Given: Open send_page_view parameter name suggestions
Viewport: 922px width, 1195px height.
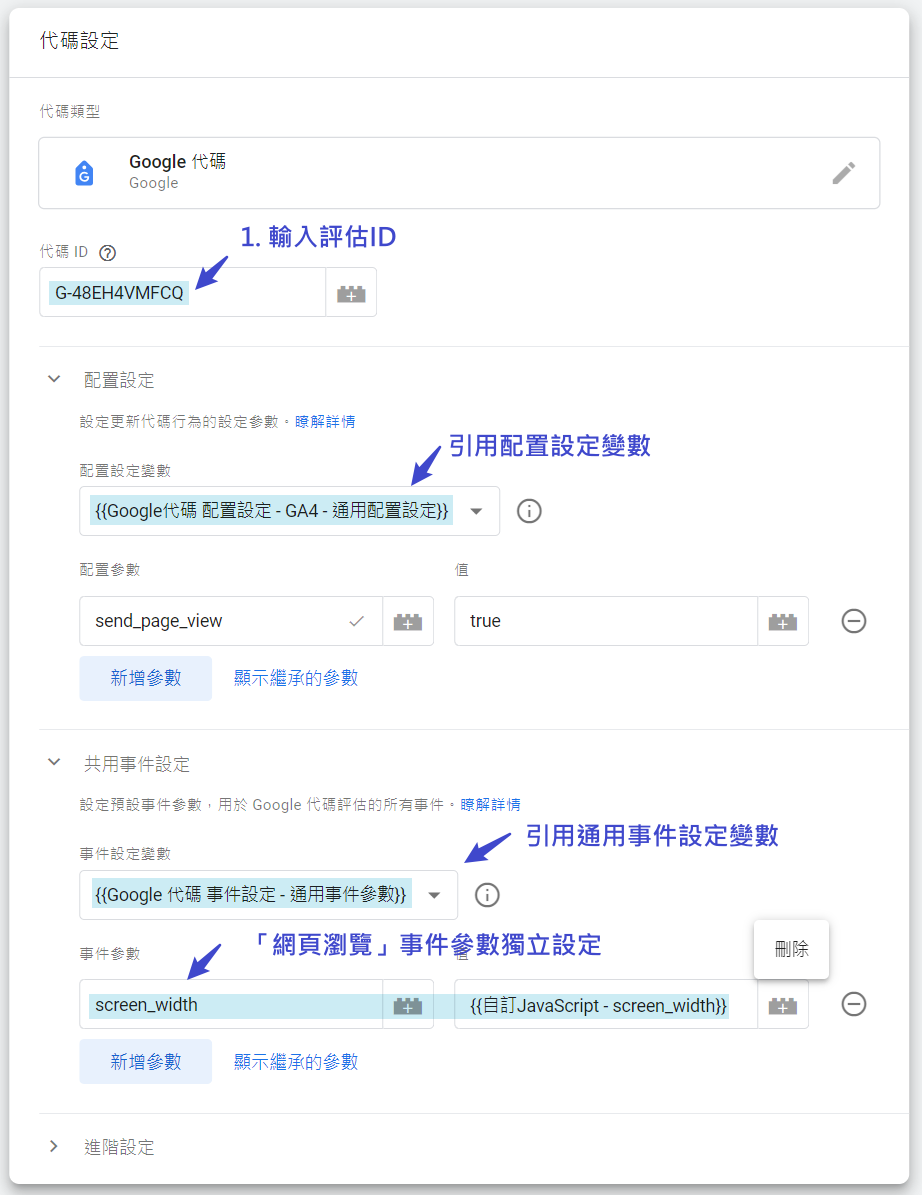Looking at the screenshot, I should click(x=356, y=621).
